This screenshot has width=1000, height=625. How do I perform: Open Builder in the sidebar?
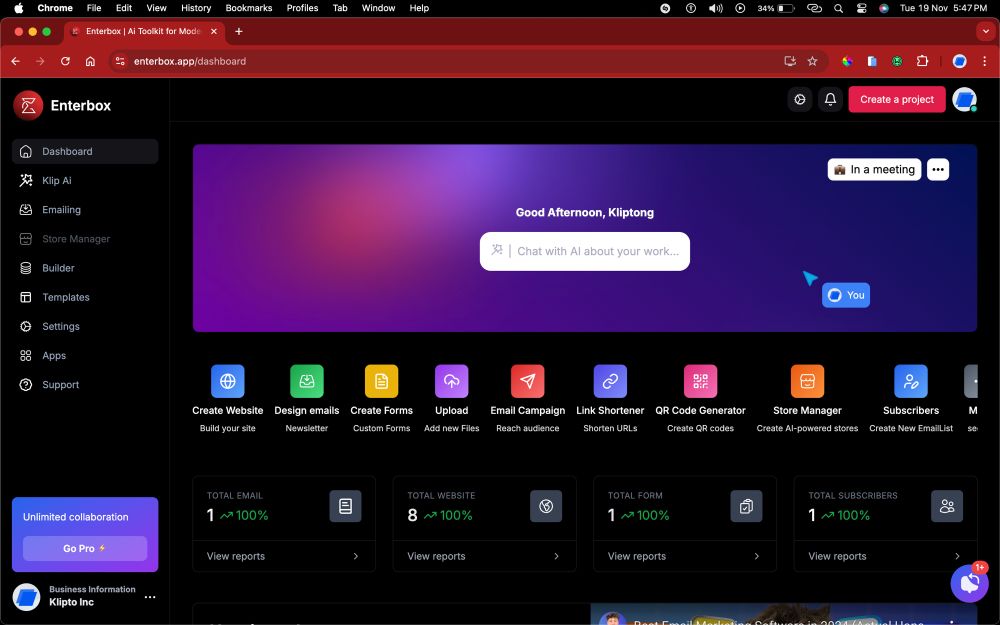85,268
